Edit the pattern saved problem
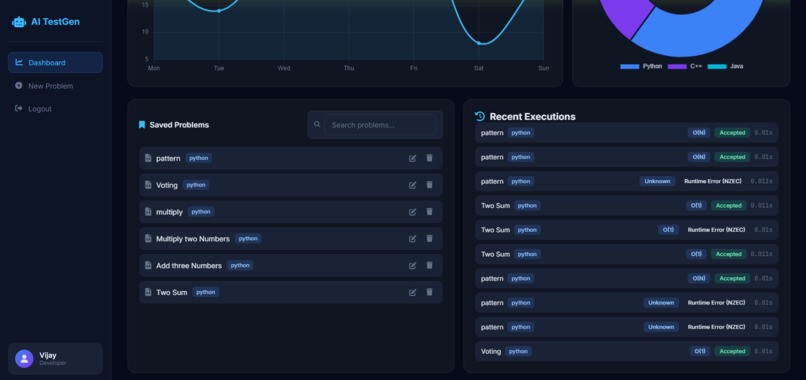 click(412, 158)
